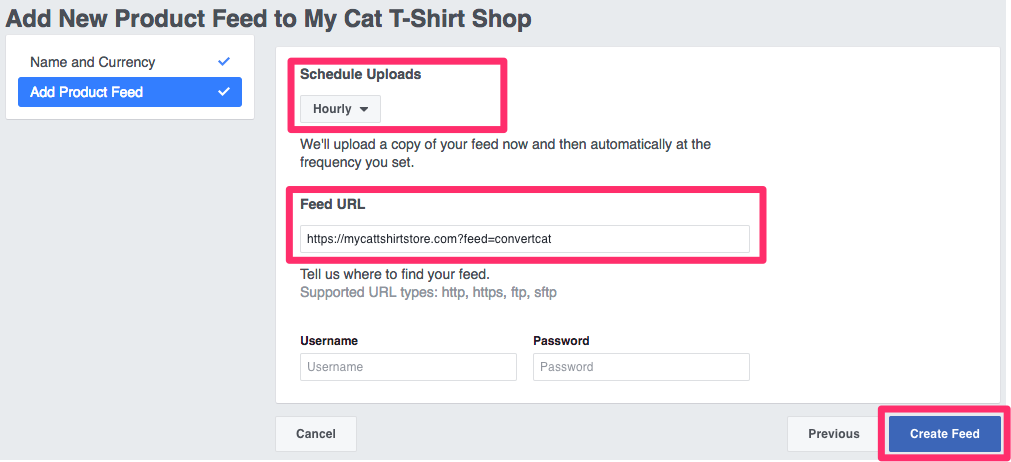The image size is (1011, 462).
Task: Click the Password field label
Action: click(561, 341)
